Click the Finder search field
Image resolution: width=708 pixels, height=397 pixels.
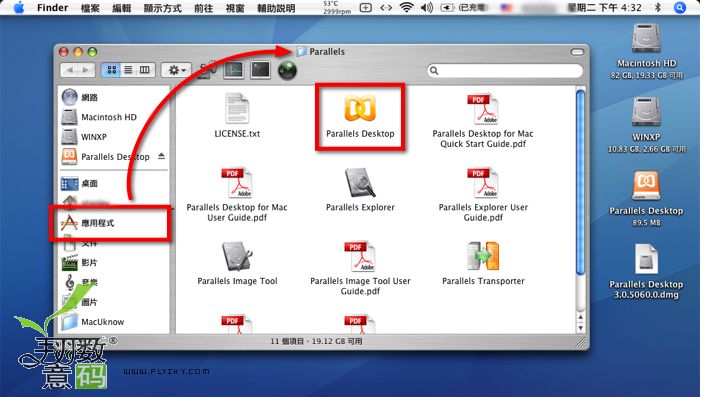(x=504, y=70)
